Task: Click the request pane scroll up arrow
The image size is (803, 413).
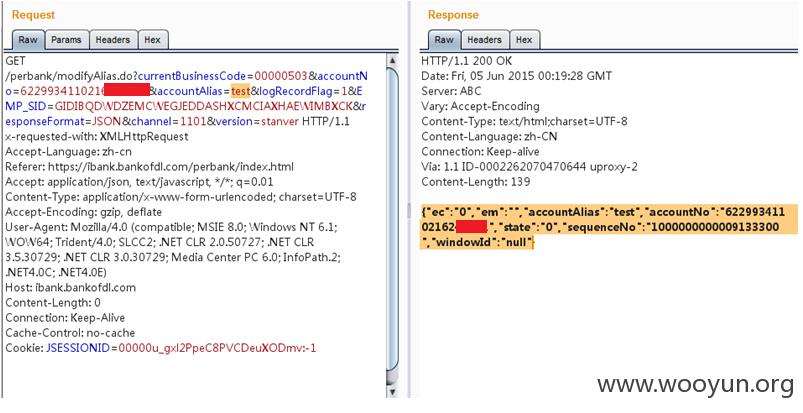Action: click(x=393, y=60)
